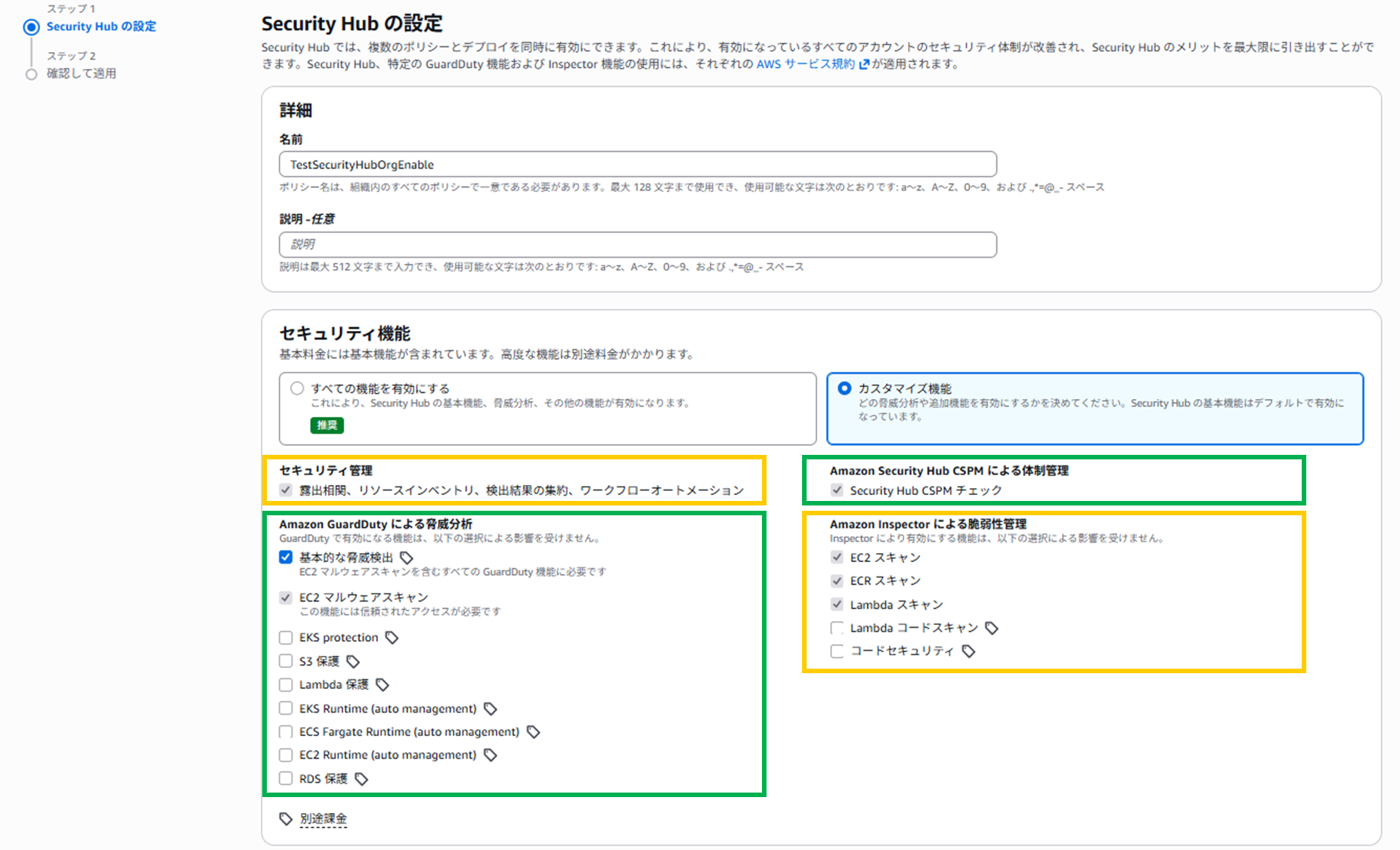Toggle the 露出相関 security management checkbox
Image resolution: width=1400 pixels, height=850 pixels.
coord(286,490)
